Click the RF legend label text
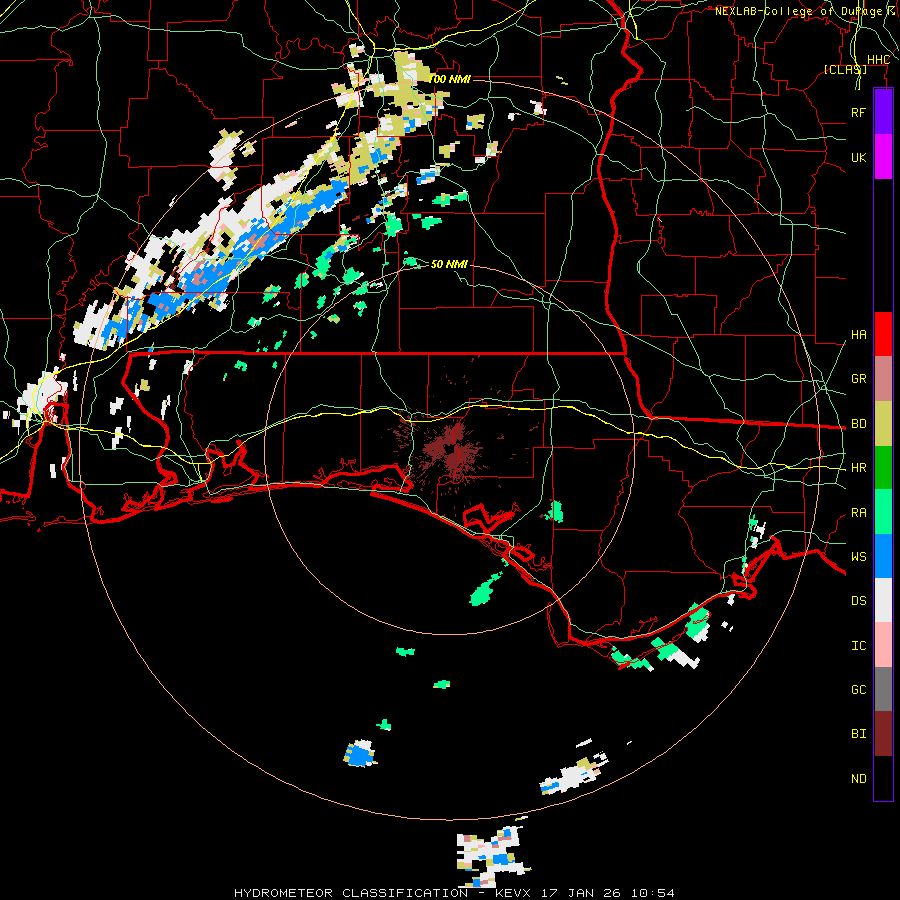Screen dimensions: 900x900 (x=858, y=112)
